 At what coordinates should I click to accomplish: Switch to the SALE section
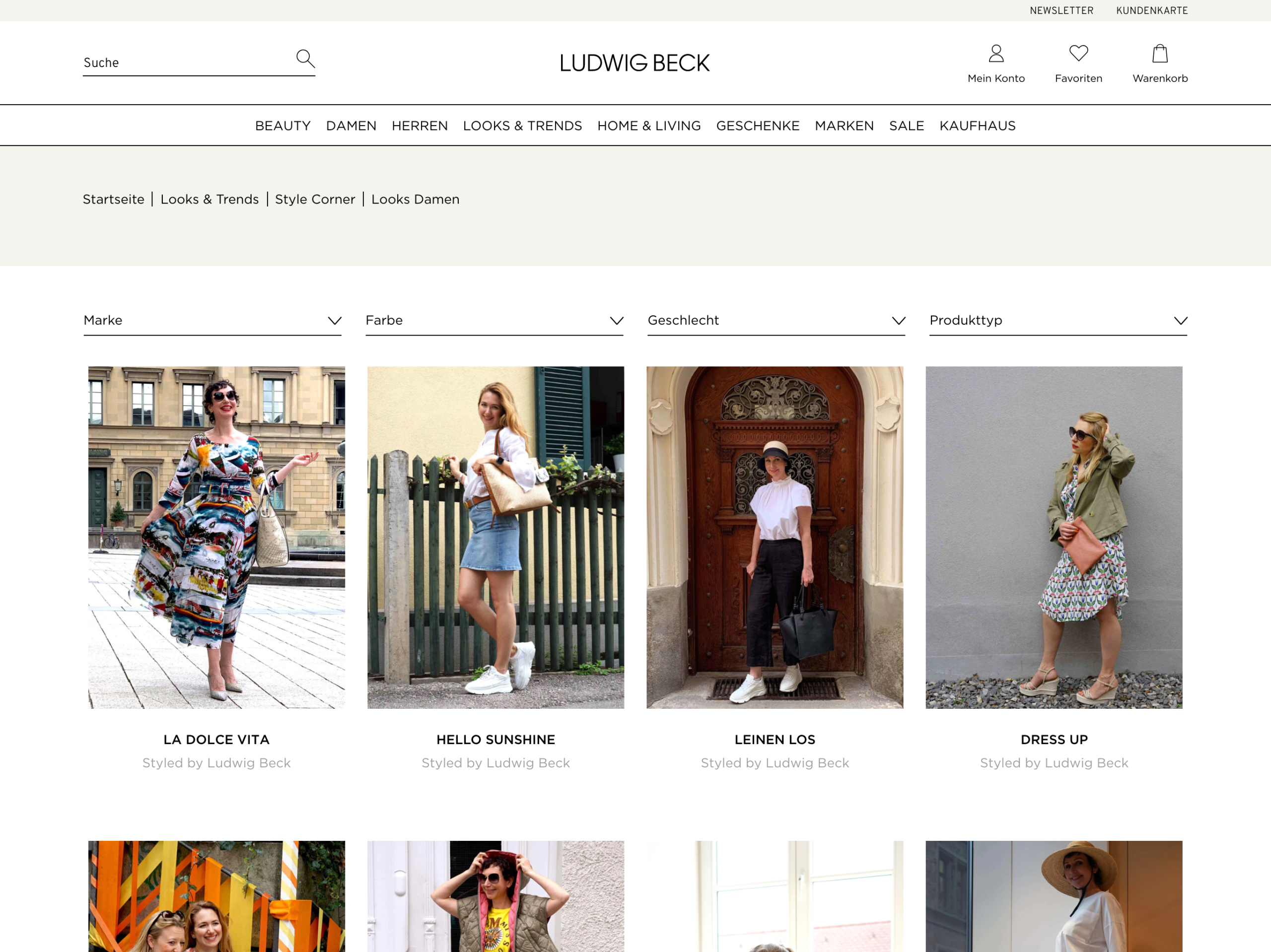(906, 125)
